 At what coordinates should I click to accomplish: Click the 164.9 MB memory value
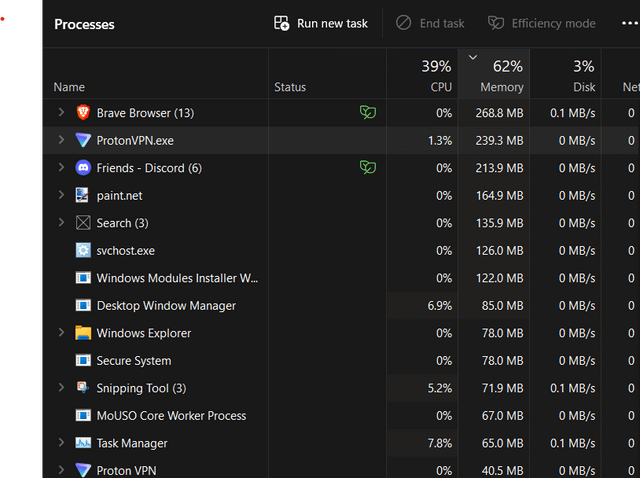(500, 196)
